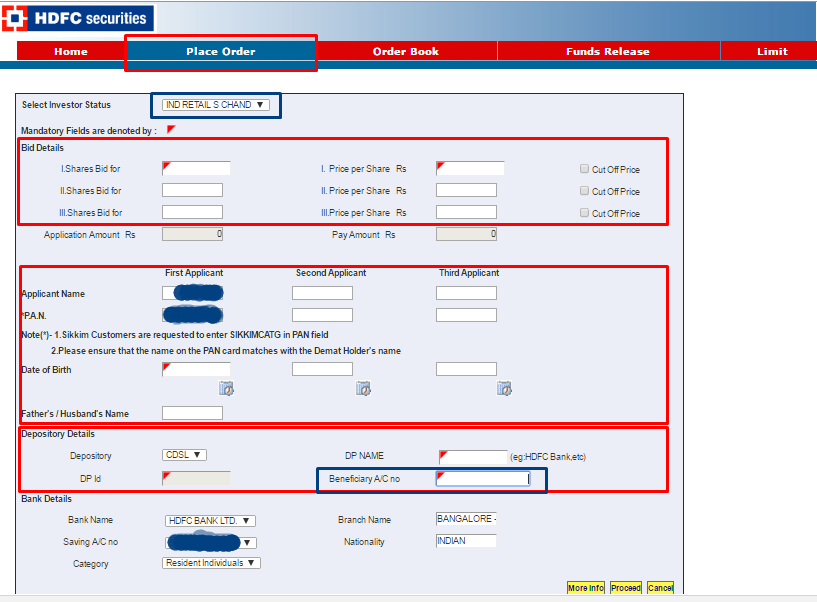Click the First Applicant Date of Birth field
The height and width of the screenshot is (602, 817).
point(196,369)
